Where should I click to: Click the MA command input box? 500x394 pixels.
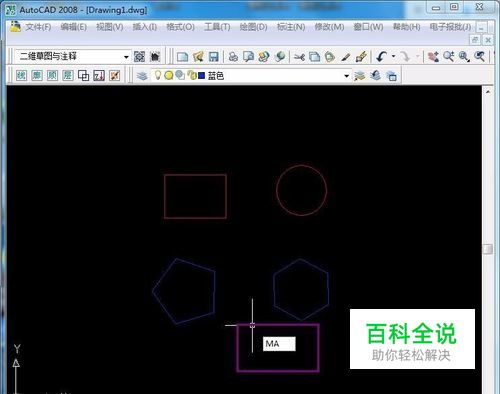279,344
